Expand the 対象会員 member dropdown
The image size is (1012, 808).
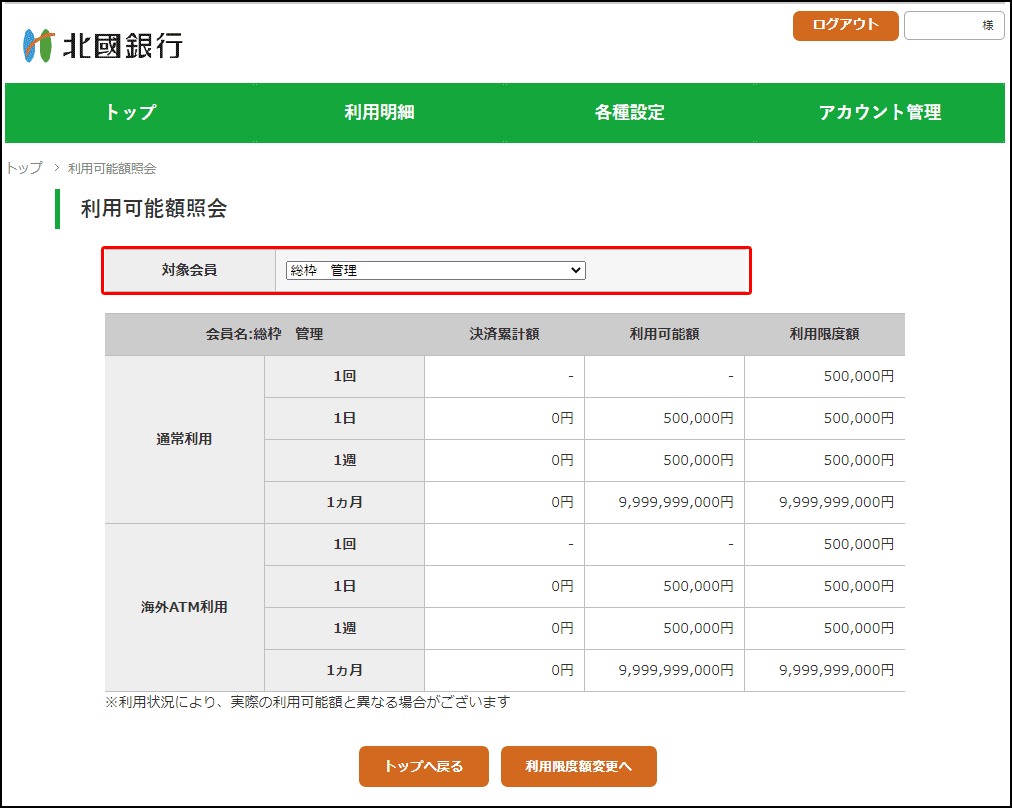[435, 270]
